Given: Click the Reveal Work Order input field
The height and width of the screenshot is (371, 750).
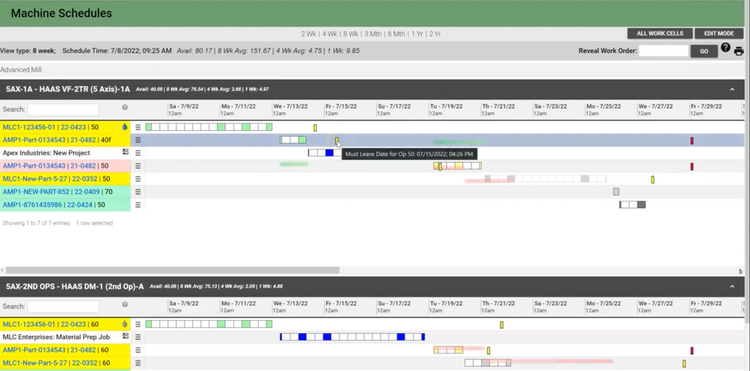Looking at the screenshot, I should click(663, 51).
